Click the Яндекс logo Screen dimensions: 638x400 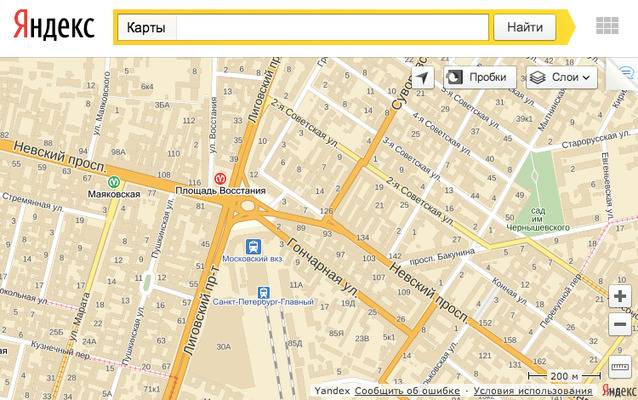click(x=55, y=25)
